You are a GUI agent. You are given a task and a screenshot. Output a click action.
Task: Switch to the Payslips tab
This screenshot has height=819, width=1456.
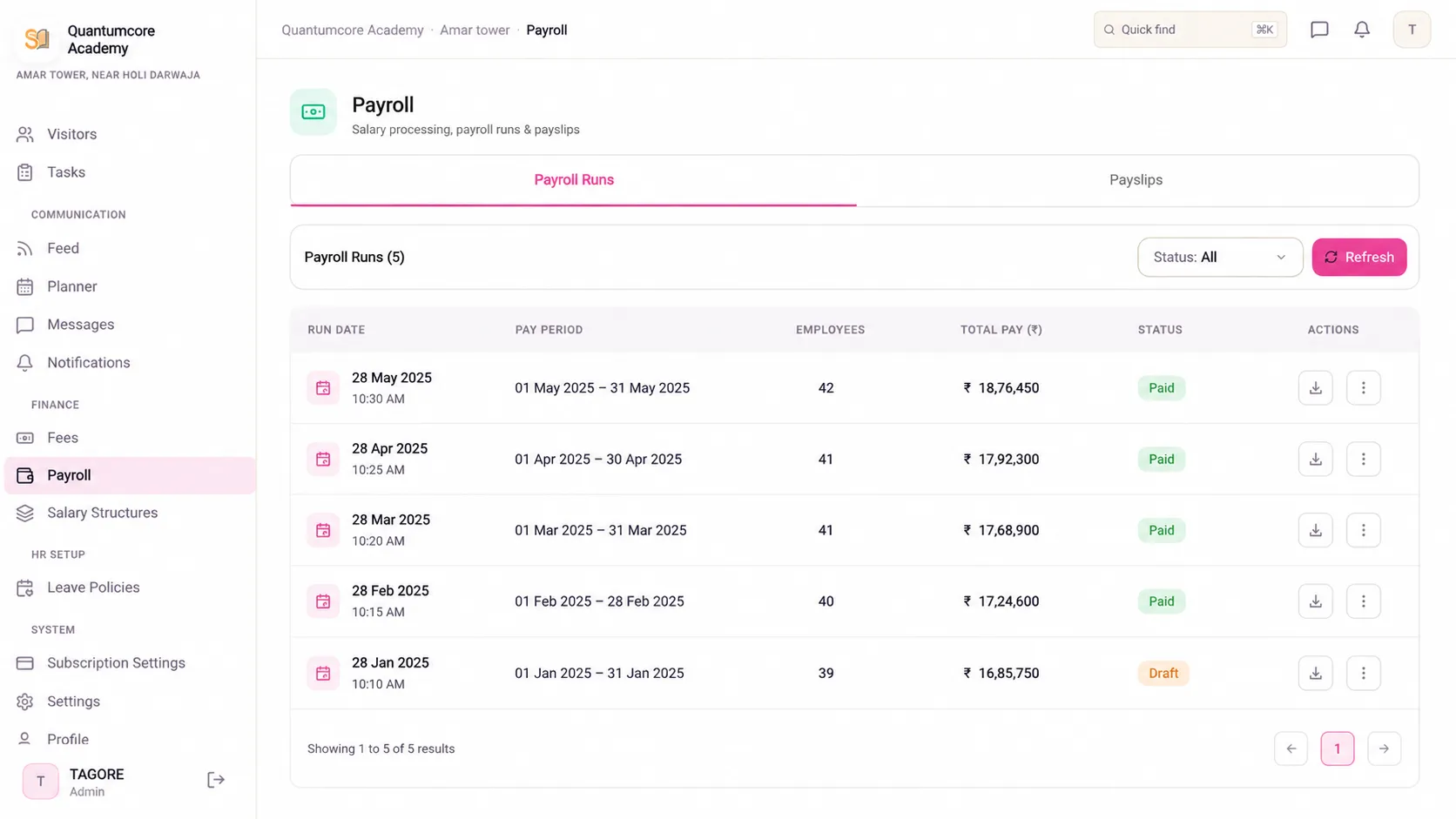[x=1136, y=180]
